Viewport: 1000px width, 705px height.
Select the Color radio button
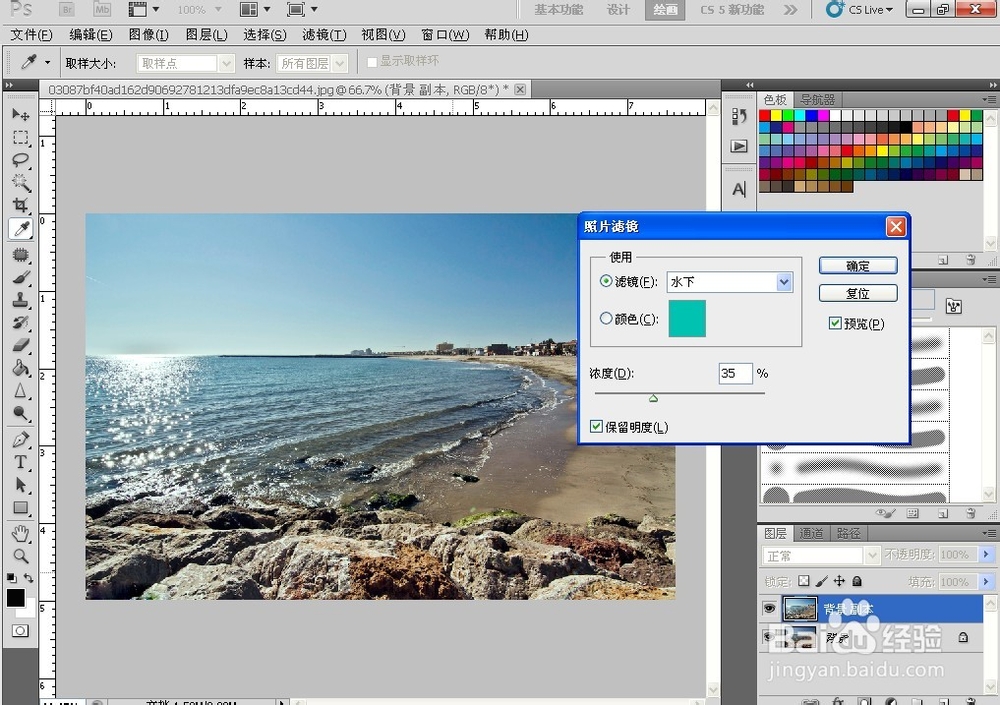606,318
